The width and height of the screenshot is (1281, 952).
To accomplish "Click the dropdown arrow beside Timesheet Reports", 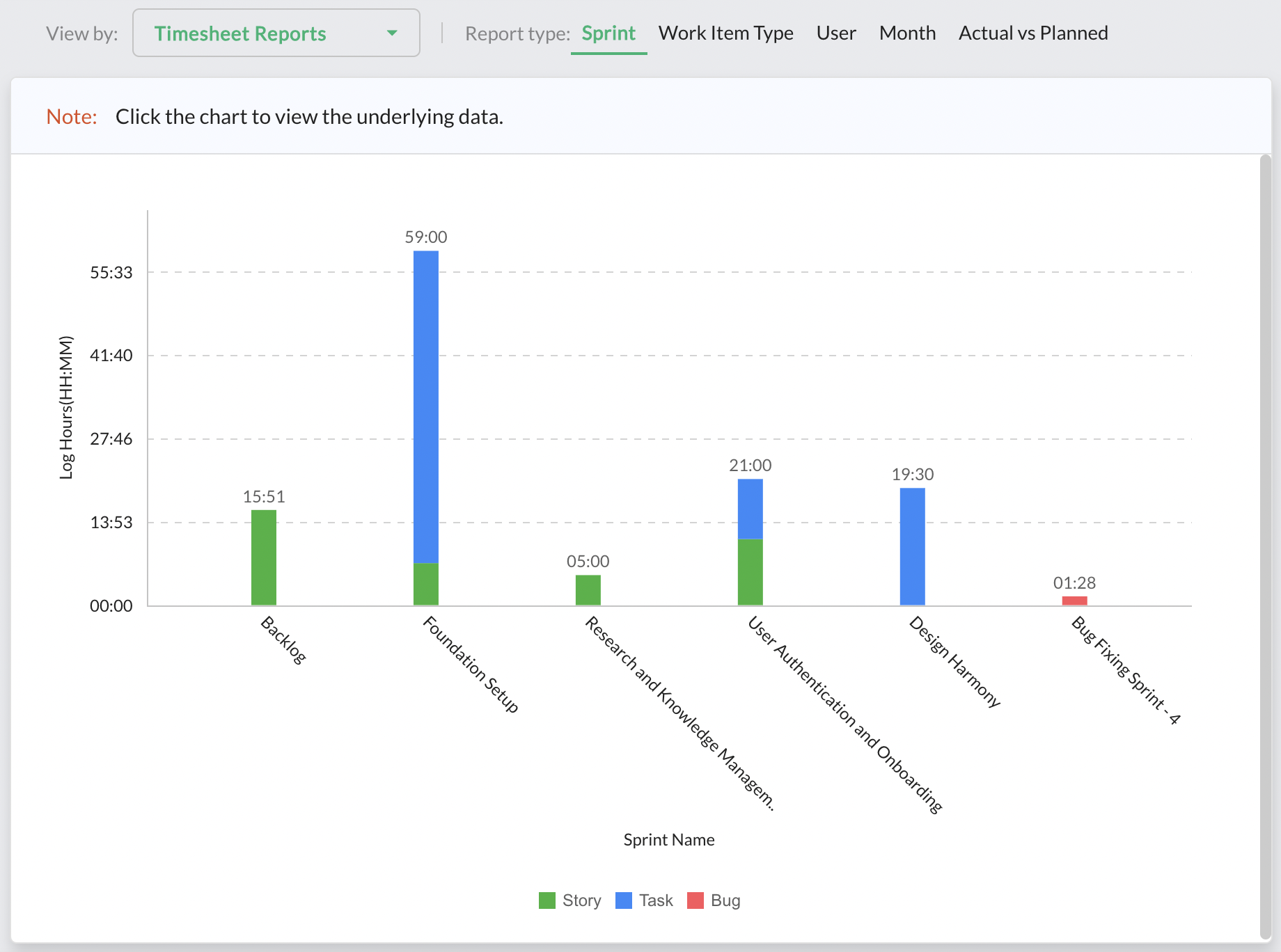I will pos(392,33).
